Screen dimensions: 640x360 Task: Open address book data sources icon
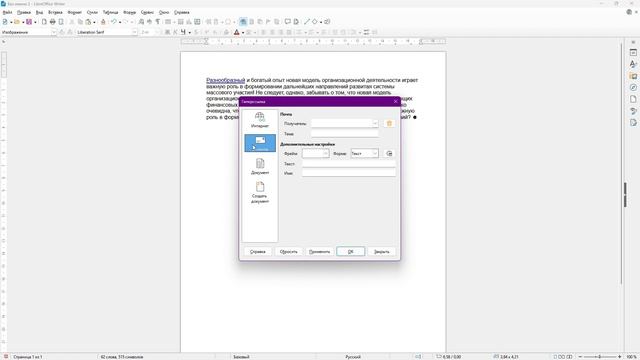(x=389, y=123)
